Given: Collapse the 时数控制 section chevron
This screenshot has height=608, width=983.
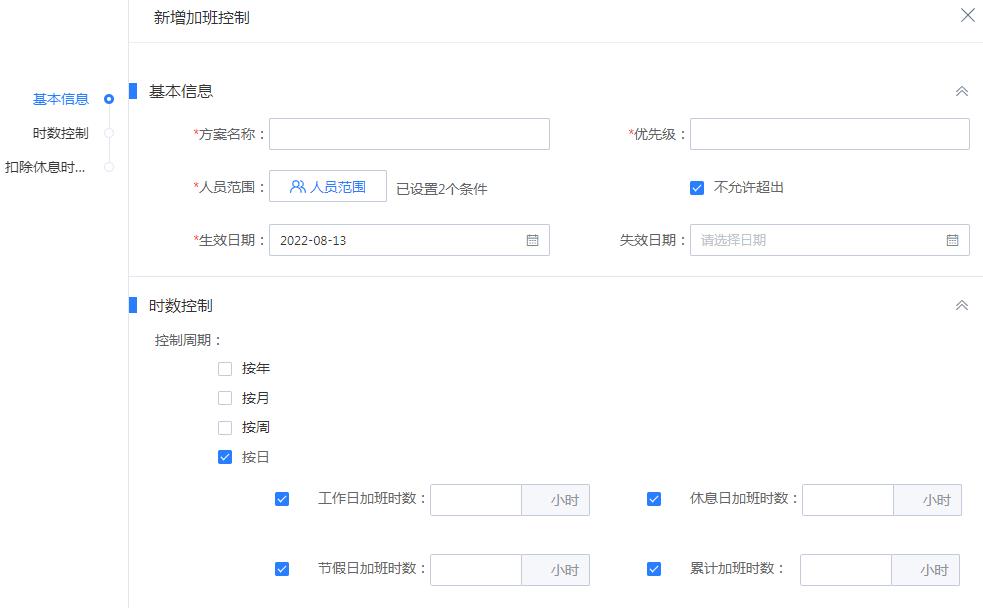Looking at the screenshot, I should pos(961,305).
